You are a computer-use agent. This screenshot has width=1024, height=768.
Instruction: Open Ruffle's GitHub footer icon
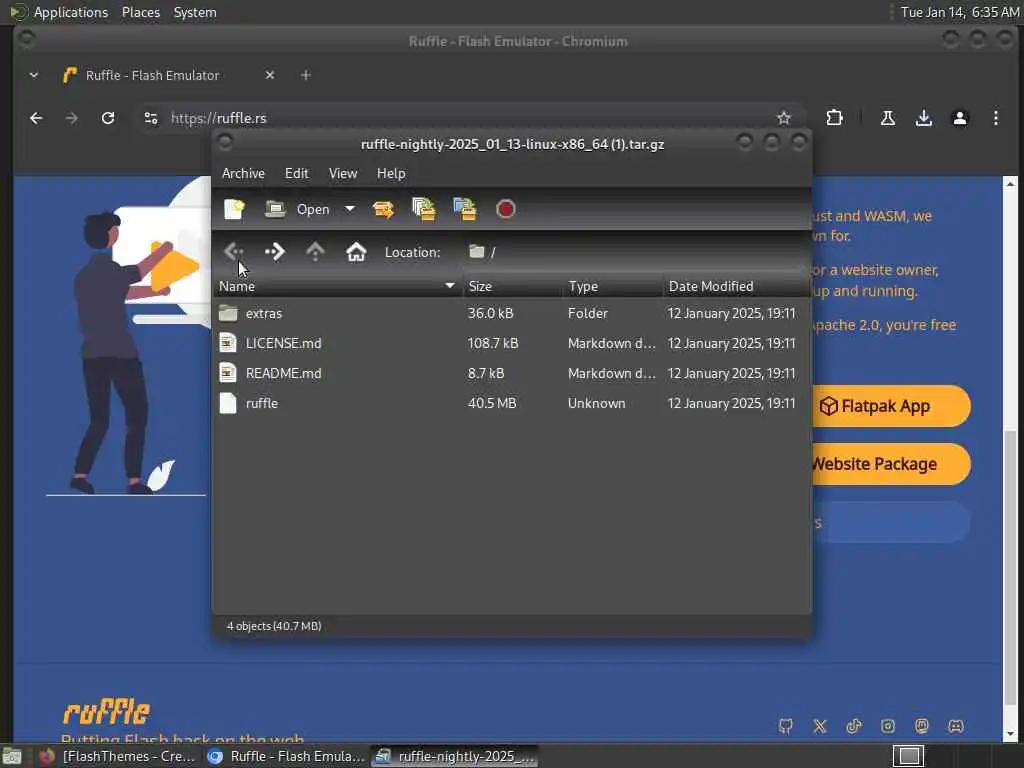click(786, 726)
